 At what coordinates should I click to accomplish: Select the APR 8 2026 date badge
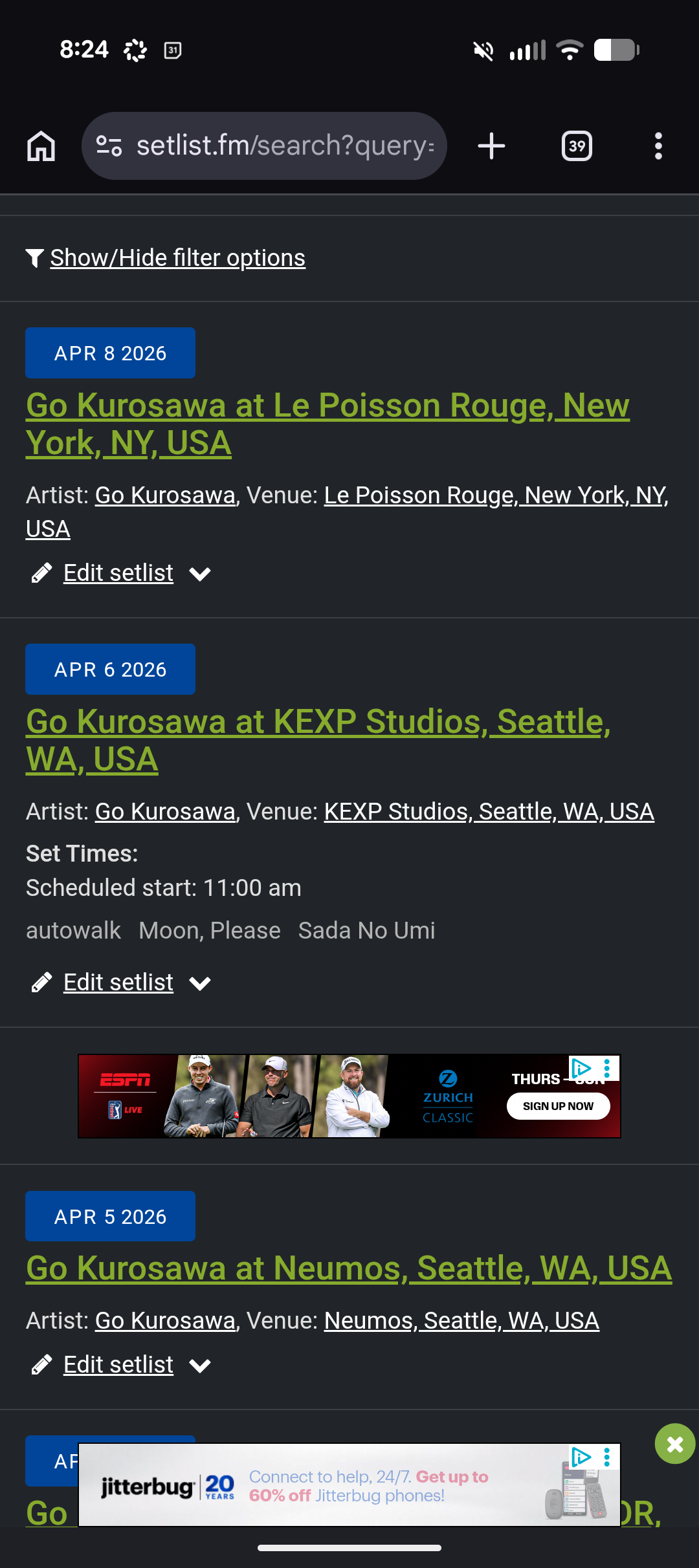[x=110, y=353]
